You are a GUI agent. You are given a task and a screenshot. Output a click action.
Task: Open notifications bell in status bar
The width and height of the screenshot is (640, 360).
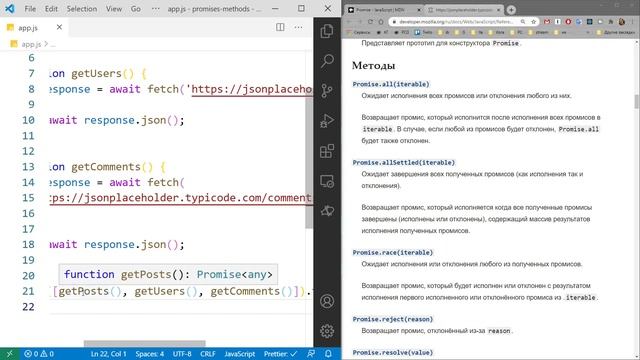tap(328, 354)
